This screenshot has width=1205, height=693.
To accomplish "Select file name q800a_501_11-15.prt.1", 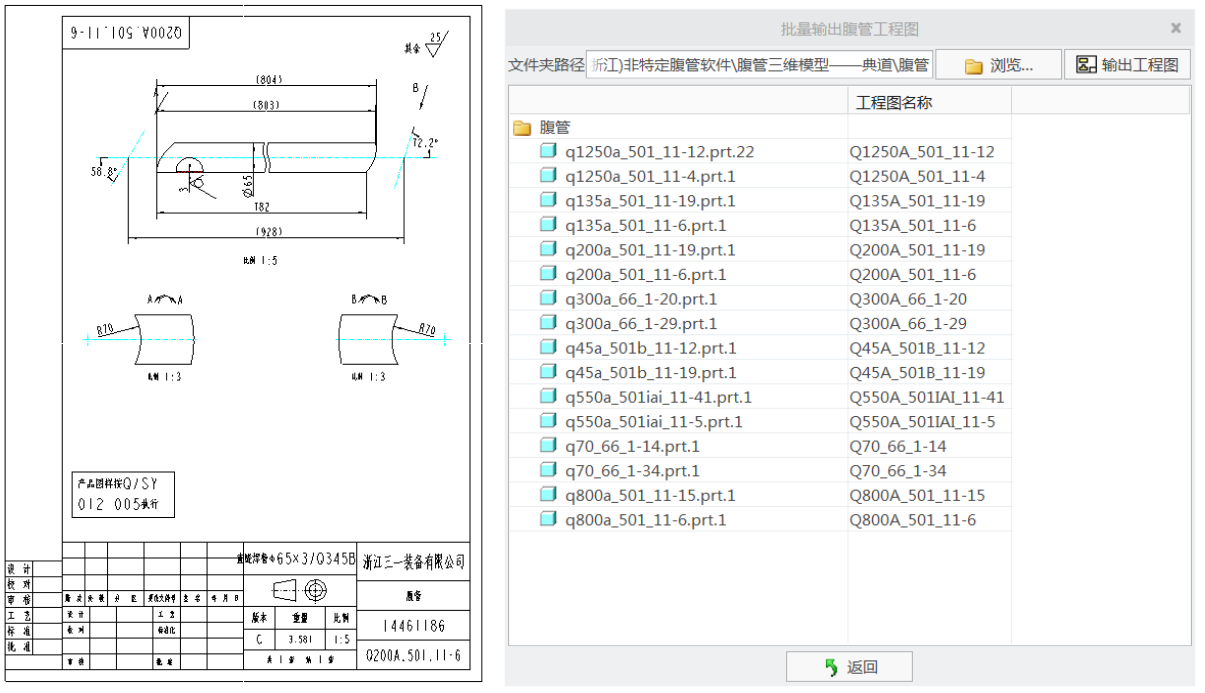I will pyautogui.click(x=650, y=495).
